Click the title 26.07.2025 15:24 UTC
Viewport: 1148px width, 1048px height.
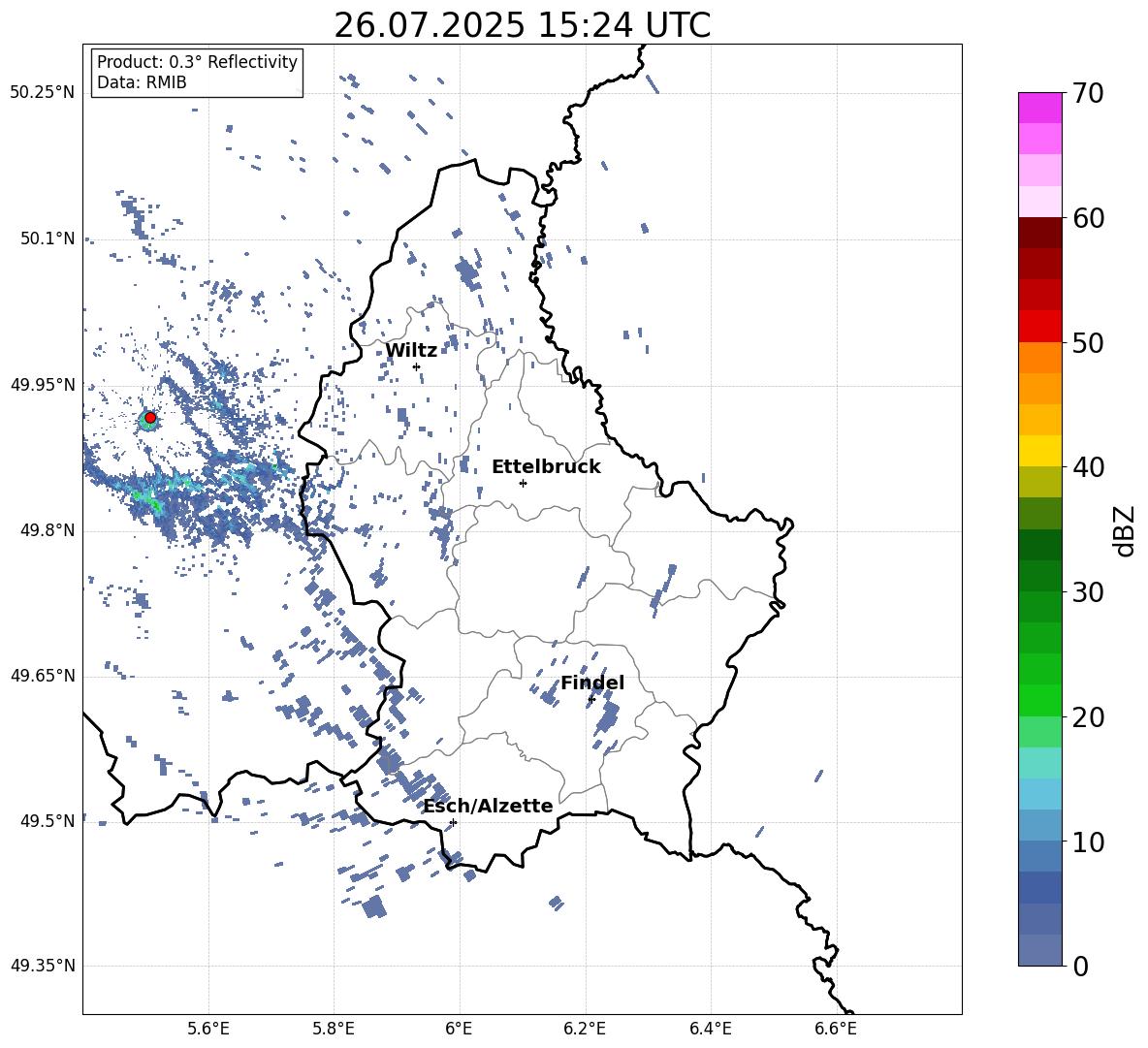(522, 25)
